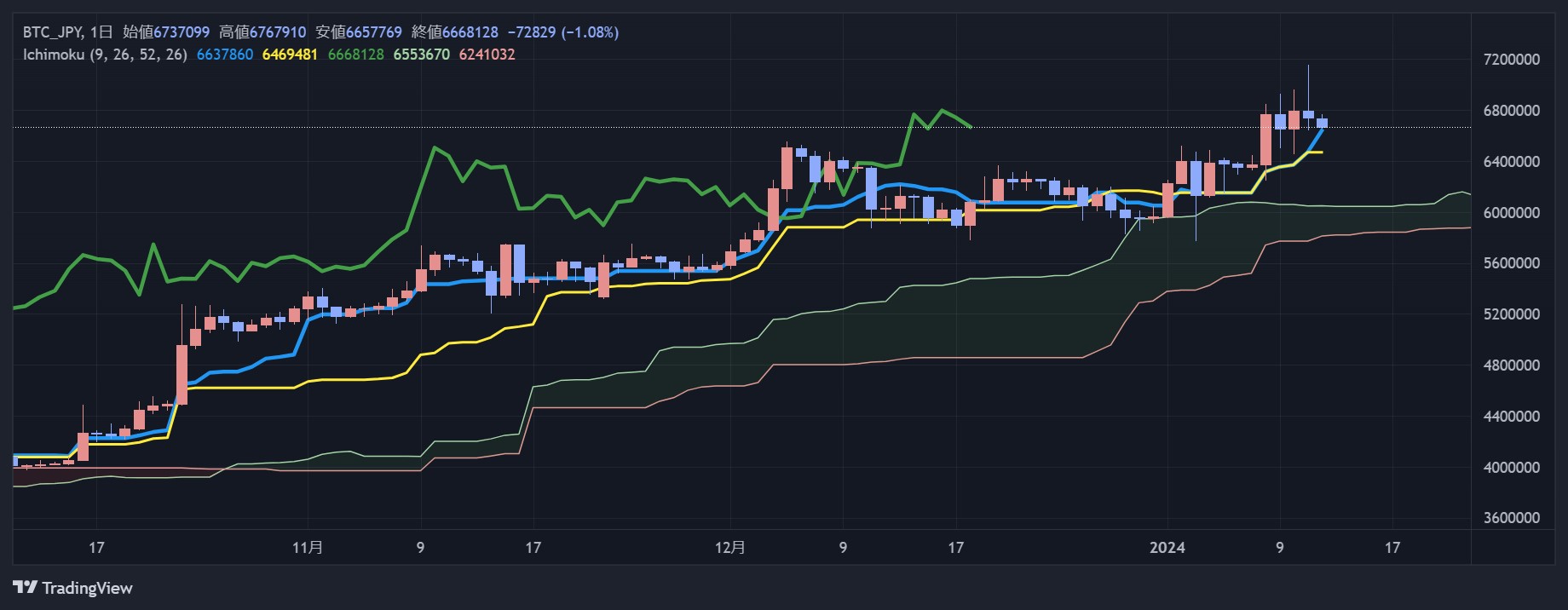Open the TradingView text link
This screenshot has height=610, width=1568.
(87, 588)
